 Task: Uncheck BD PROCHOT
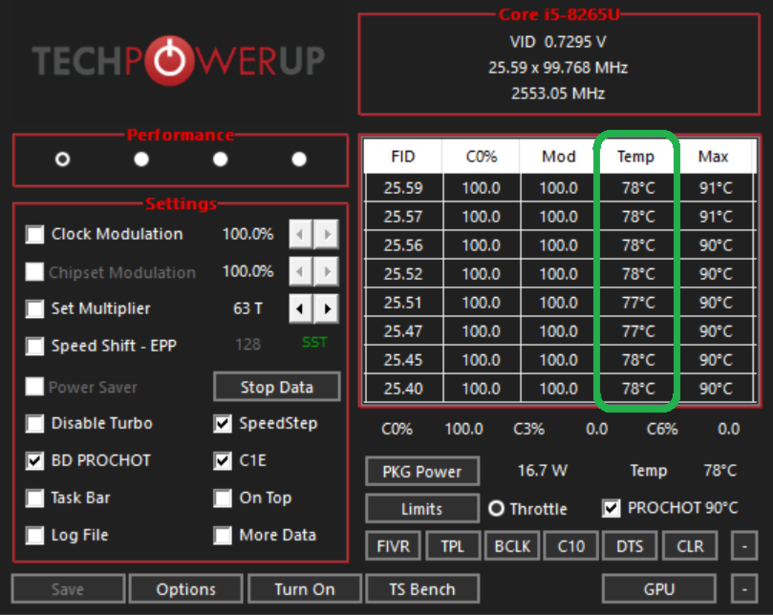(35, 461)
